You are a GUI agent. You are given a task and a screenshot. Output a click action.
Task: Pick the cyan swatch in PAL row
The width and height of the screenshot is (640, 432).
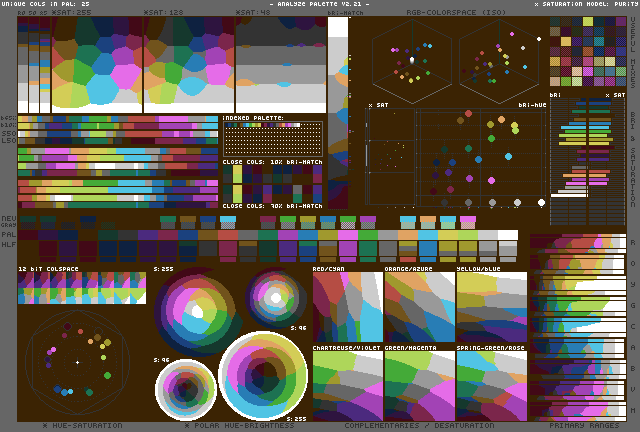tap(428, 235)
